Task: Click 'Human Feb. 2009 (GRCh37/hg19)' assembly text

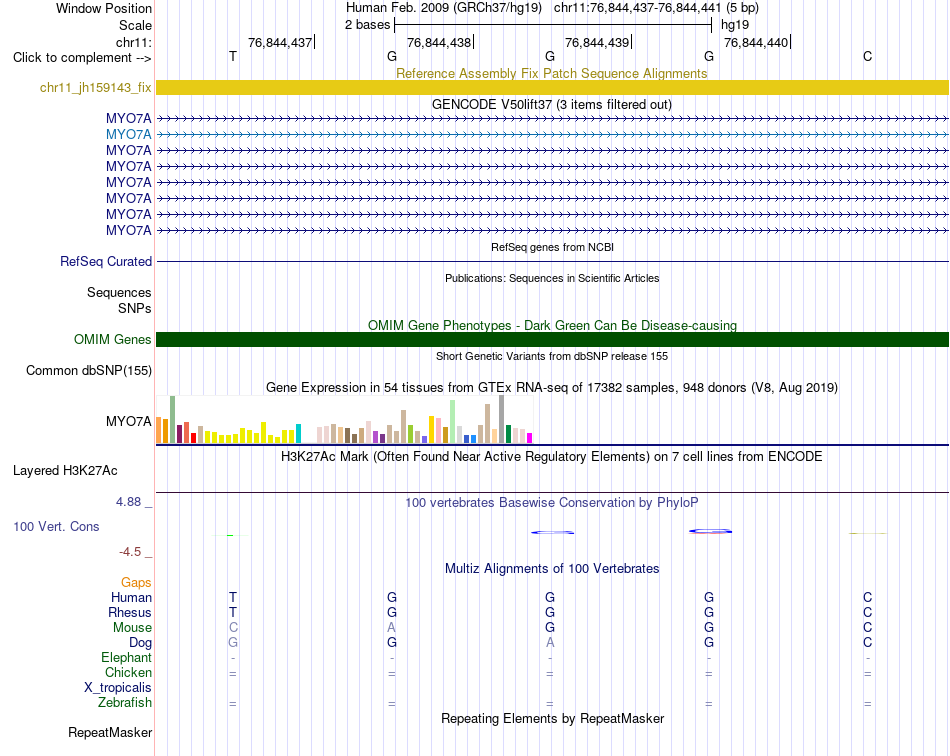Action: (446, 8)
